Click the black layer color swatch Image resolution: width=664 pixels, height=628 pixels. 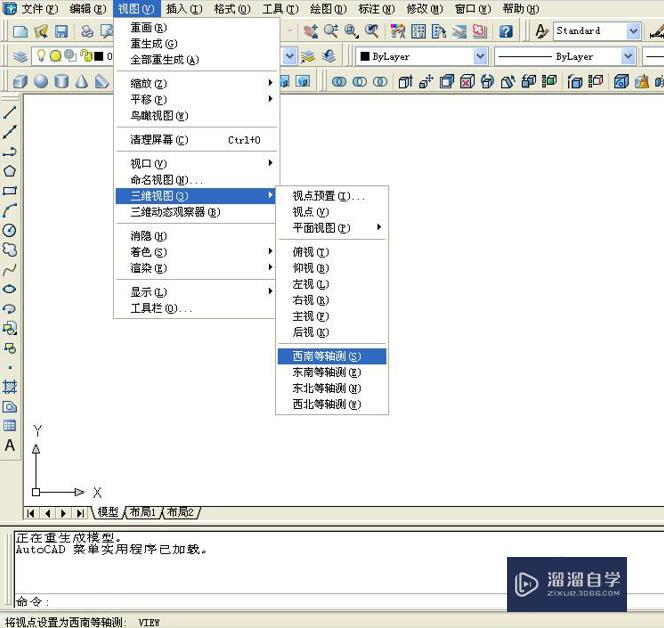tap(98, 56)
